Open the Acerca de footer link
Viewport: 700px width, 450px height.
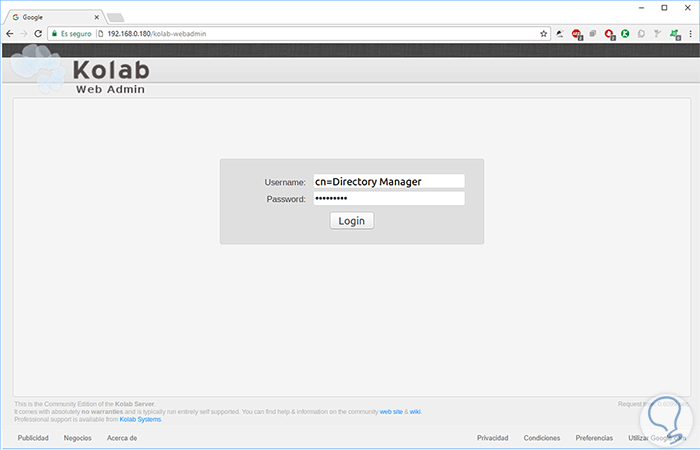click(x=122, y=438)
